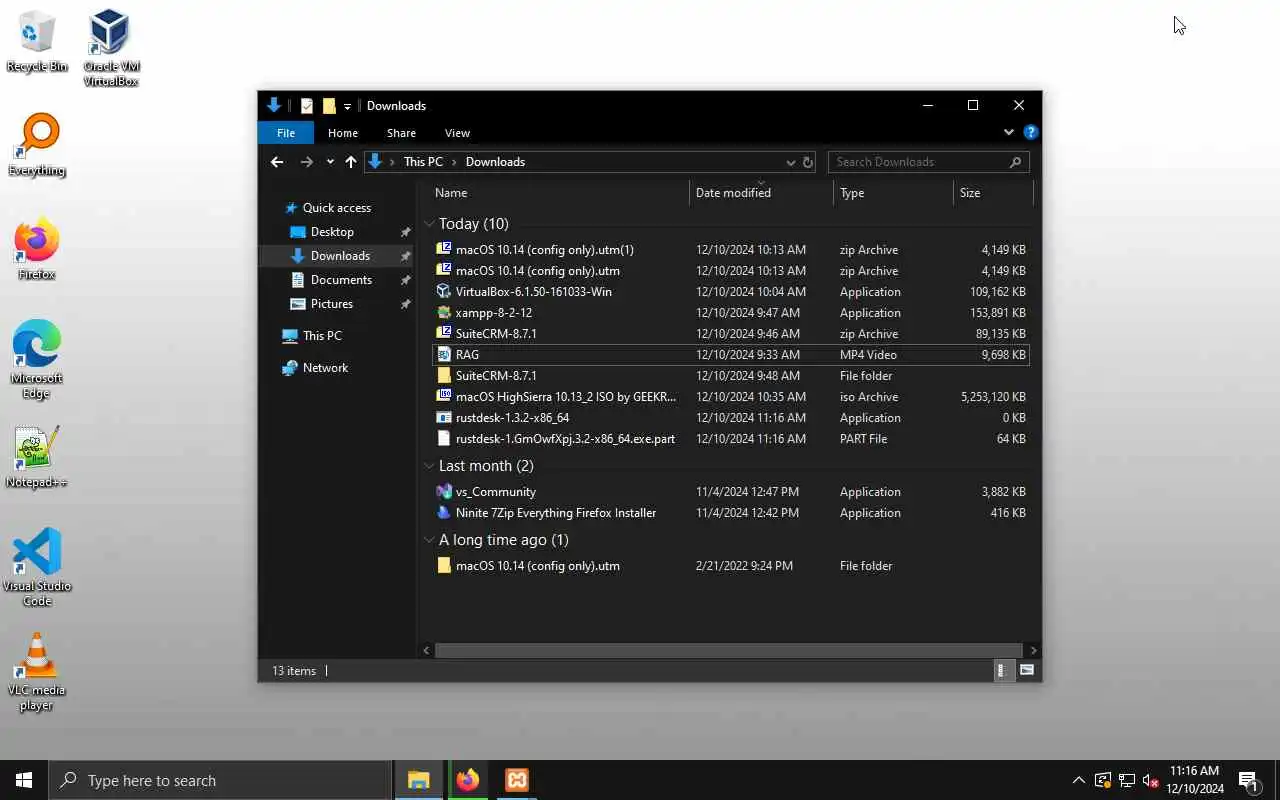The width and height of the screenshot is (1280, 800).
Task: Open the Windows Start menu
Action: pyautogui.click(x=24, y=780)
